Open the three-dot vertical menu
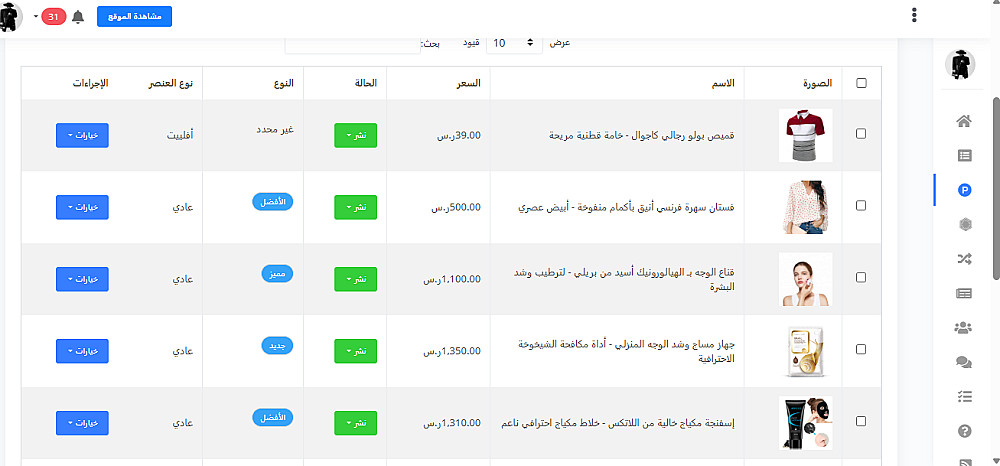 [x=915, y=15]
